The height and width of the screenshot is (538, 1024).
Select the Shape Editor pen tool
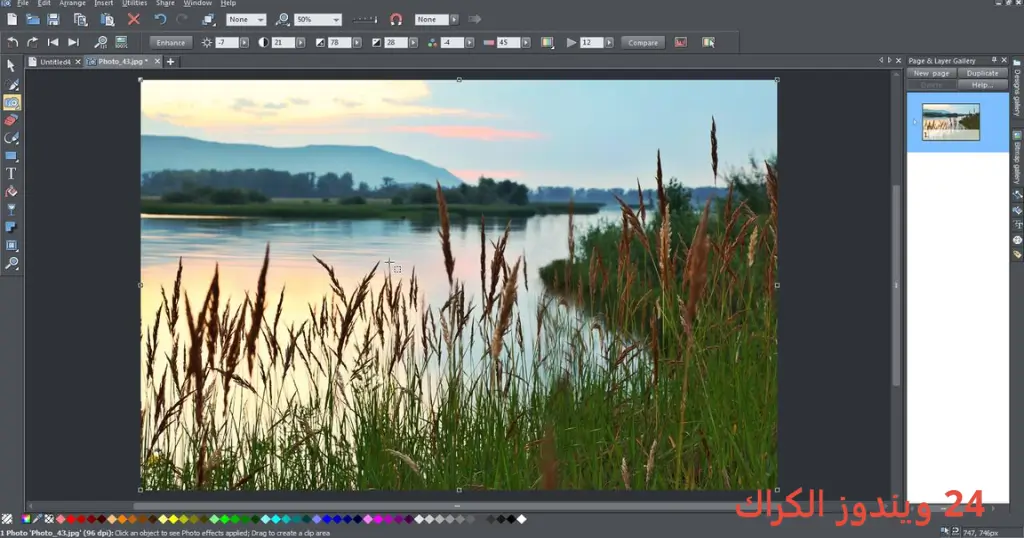point(11,138)
